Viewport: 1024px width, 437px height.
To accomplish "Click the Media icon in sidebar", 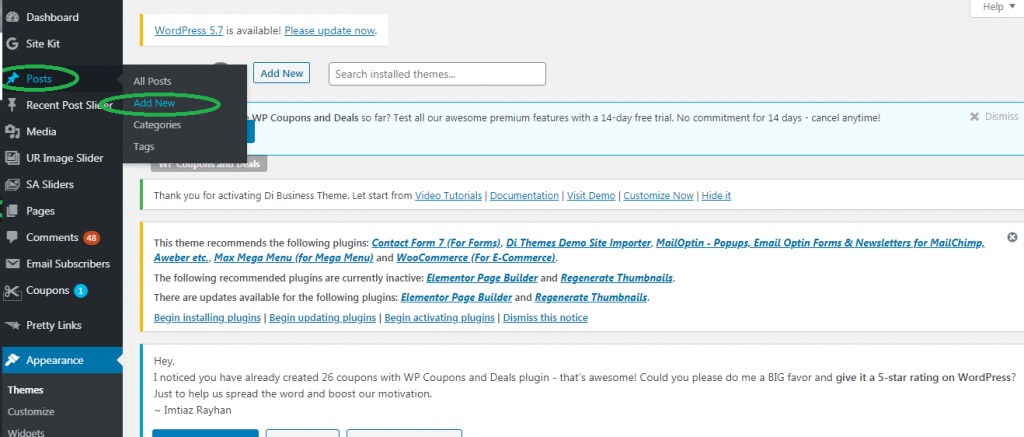I will click(12, 131).
